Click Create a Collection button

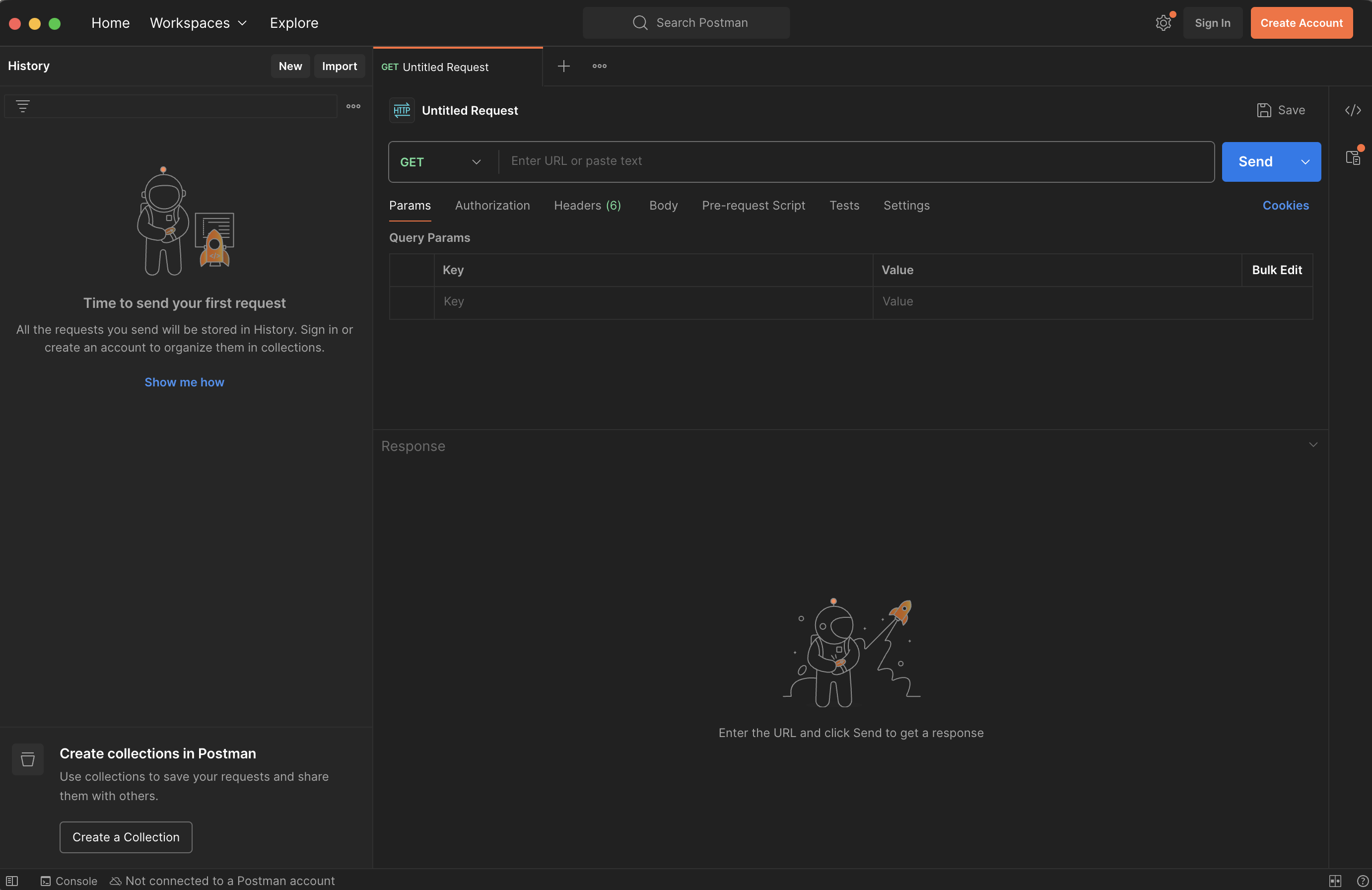pos(126,837)
